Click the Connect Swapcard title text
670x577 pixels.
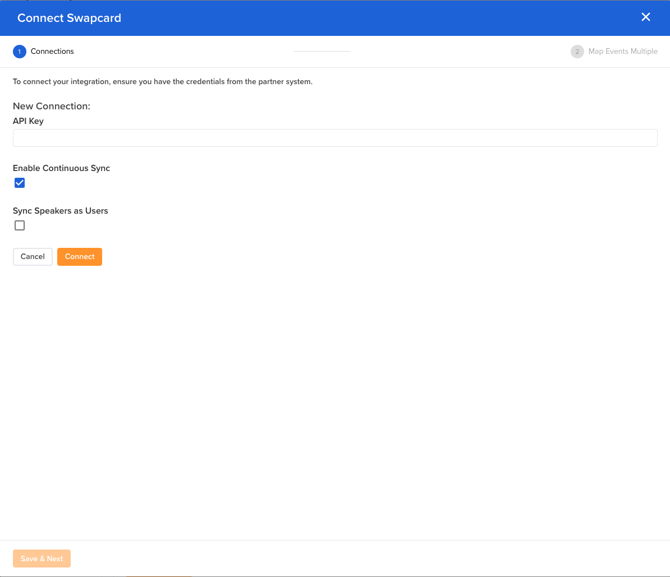[69, 18]
